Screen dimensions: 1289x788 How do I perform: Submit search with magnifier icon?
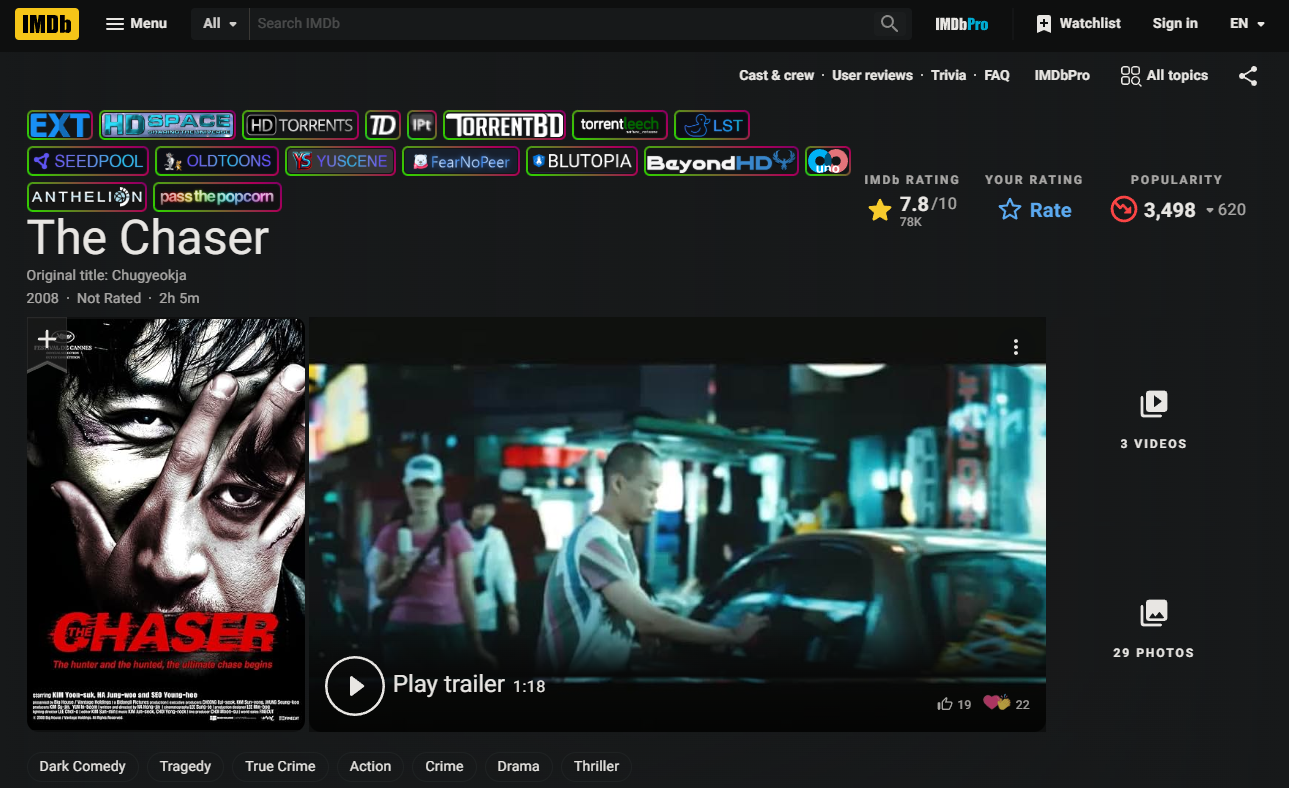[x=889, y=23]
